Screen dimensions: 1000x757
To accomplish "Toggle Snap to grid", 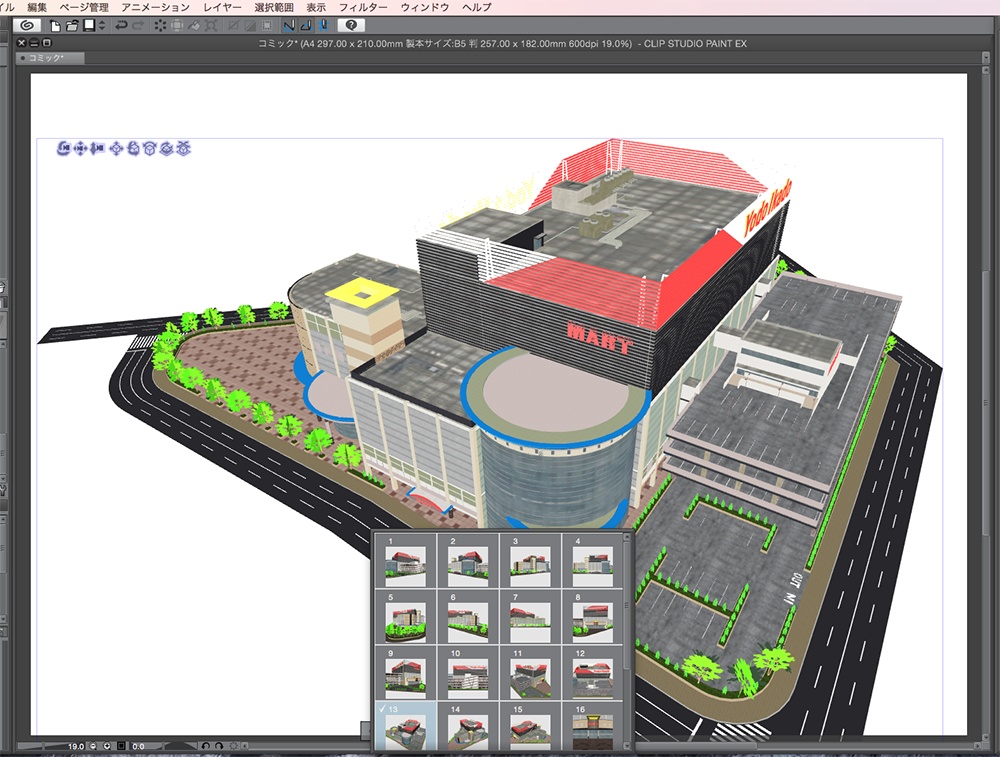I will point(323,26).
